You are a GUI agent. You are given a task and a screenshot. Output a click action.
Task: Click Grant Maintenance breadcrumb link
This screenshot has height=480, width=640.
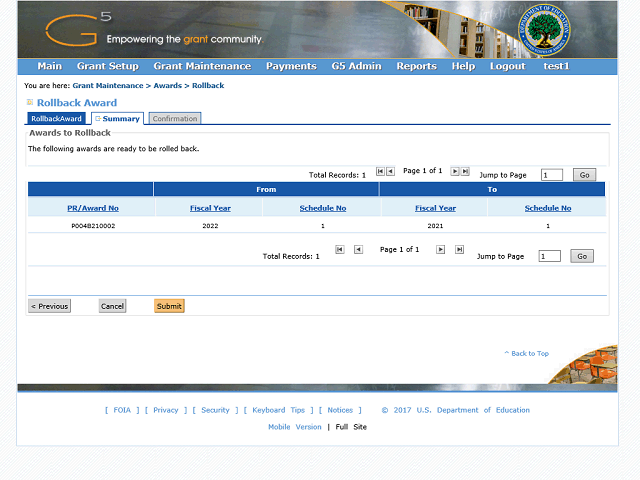[108, 86]
